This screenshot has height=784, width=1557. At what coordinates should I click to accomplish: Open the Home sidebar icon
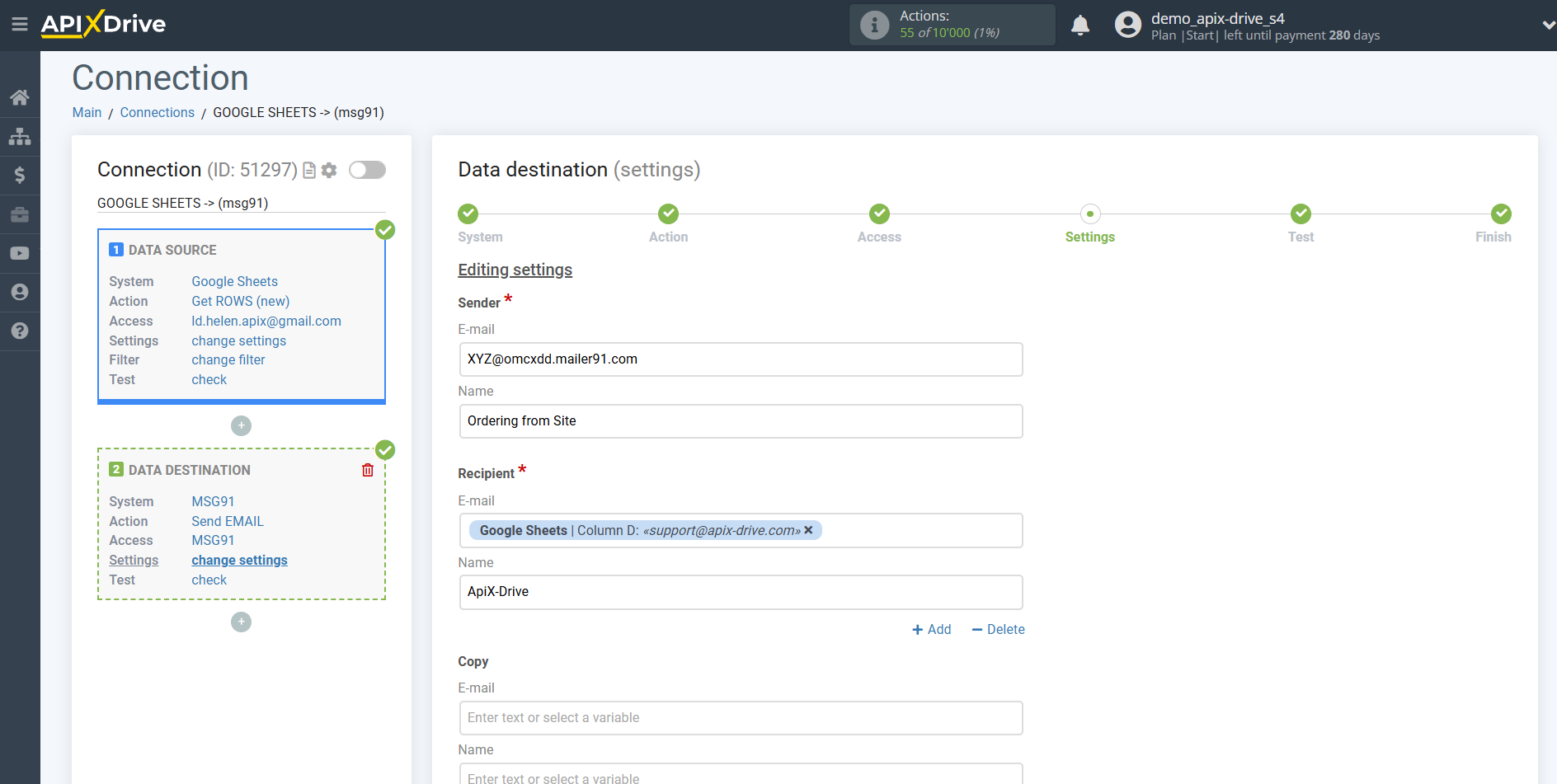[20, 97]
